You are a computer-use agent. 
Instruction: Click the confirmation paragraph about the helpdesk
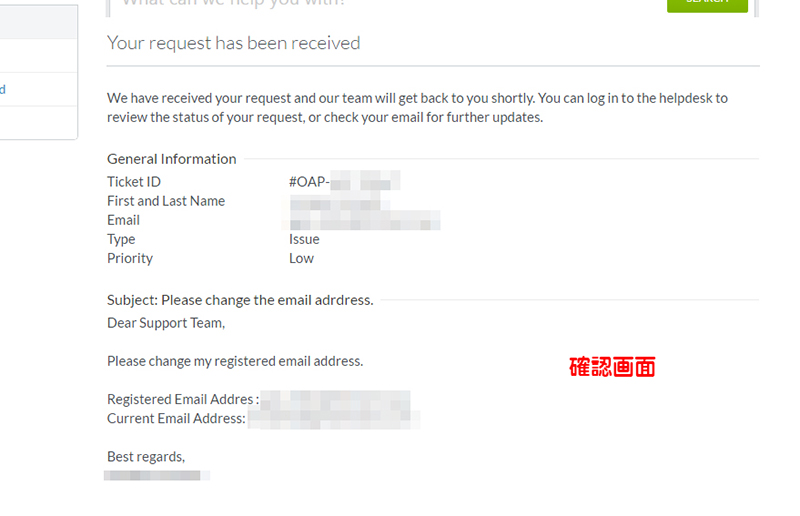coord(417,107)
